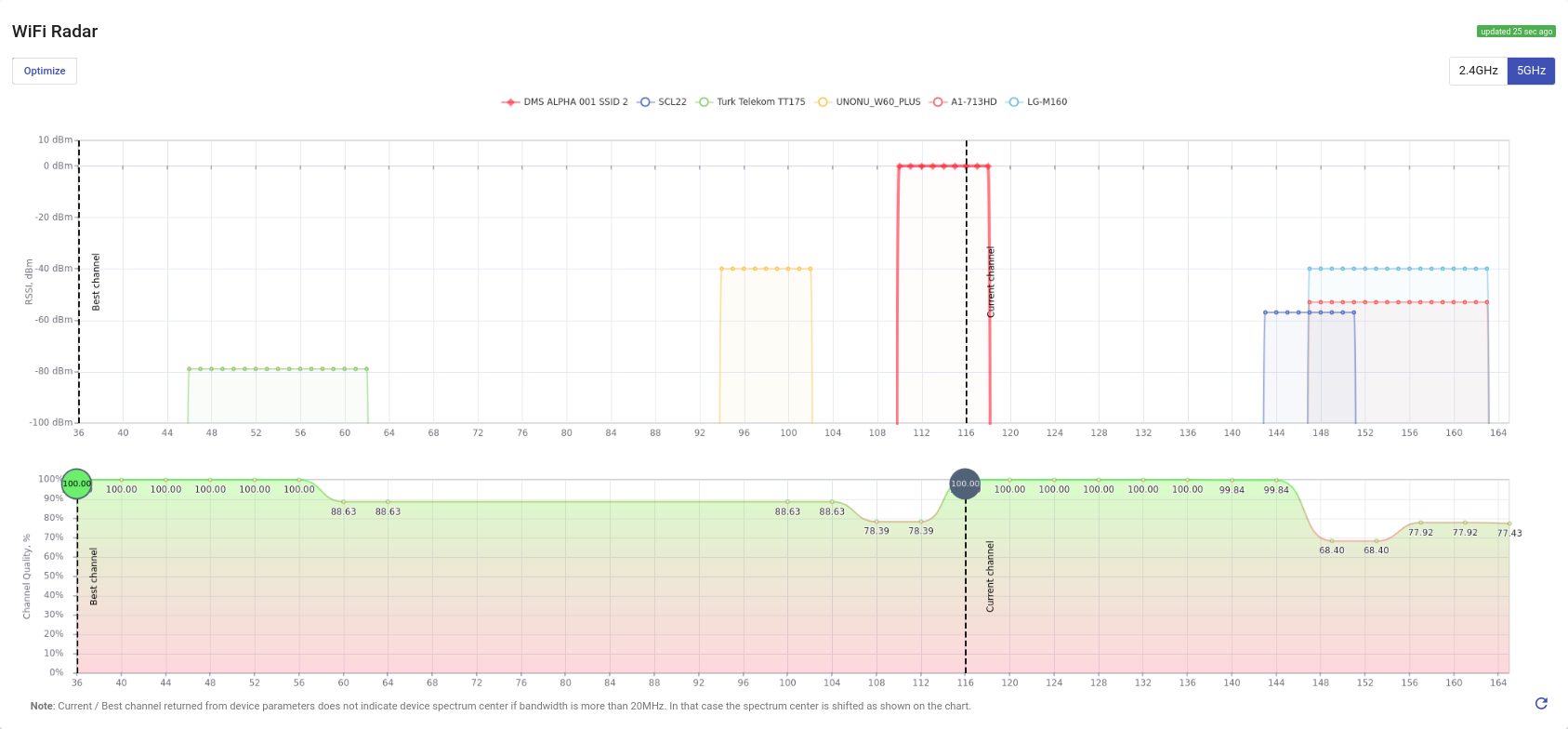The height and width of the screenshot is (729, 1568).
Task: Switch to the 2.4GHz band tab
Action: [x=1478, y=71]
